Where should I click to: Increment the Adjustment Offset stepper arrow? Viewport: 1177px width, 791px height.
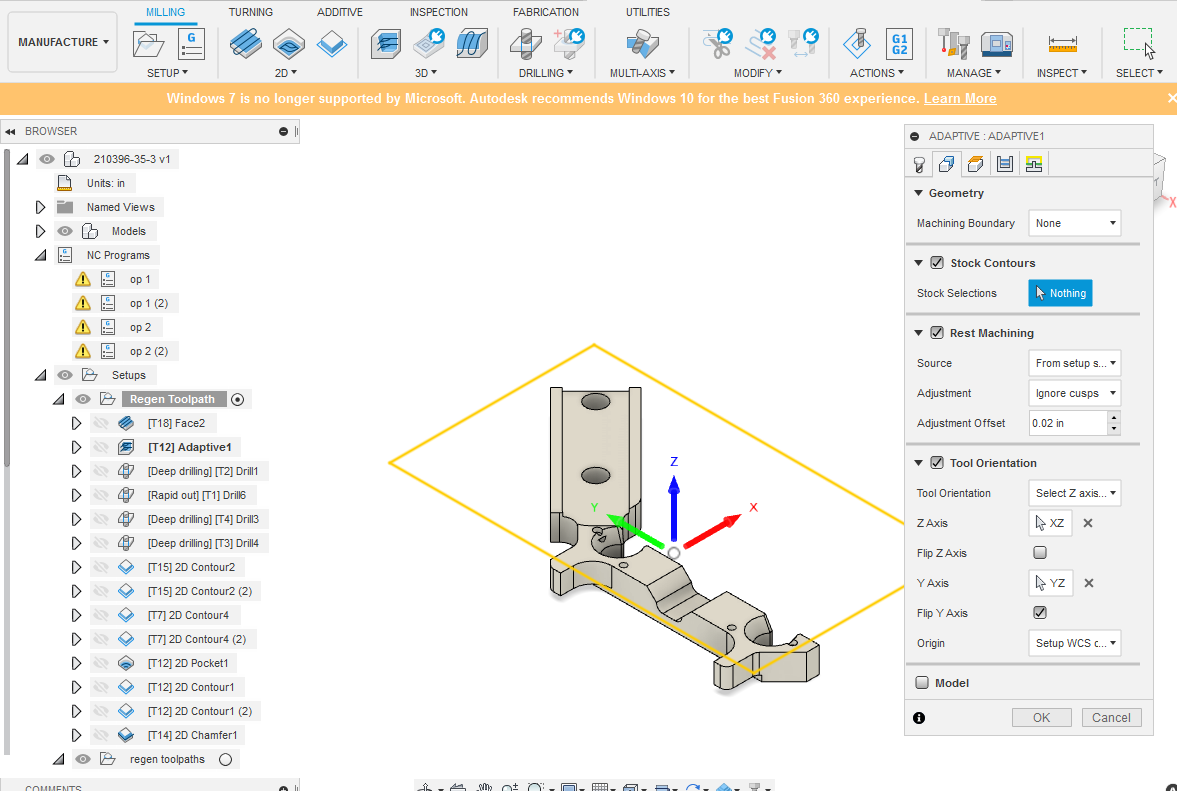pyautogui.click(x=1115, y=417)
